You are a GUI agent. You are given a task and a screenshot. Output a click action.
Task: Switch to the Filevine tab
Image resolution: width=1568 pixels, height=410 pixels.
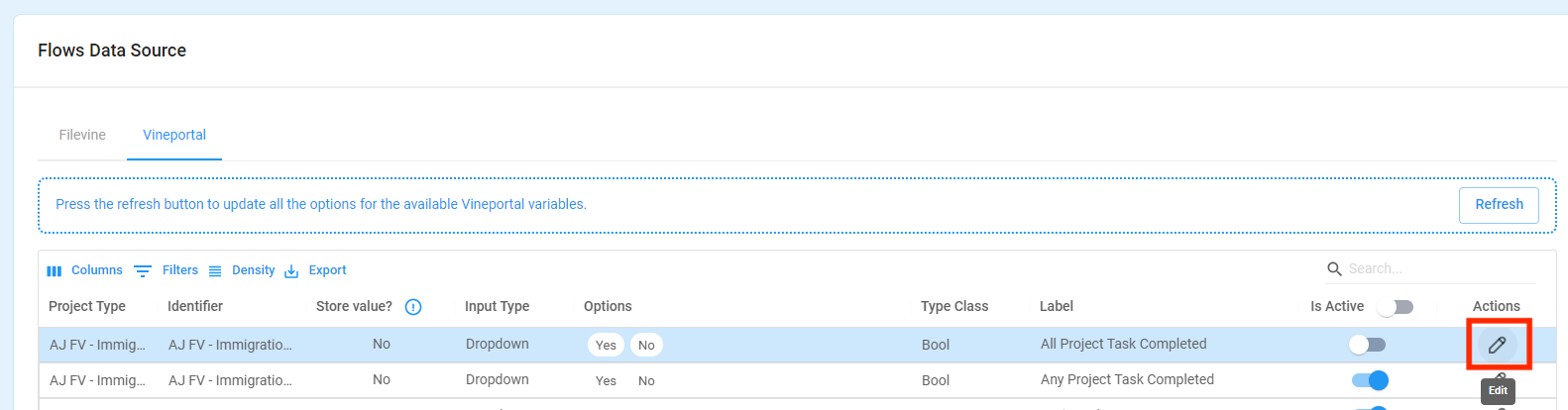(x=82, y=135)
